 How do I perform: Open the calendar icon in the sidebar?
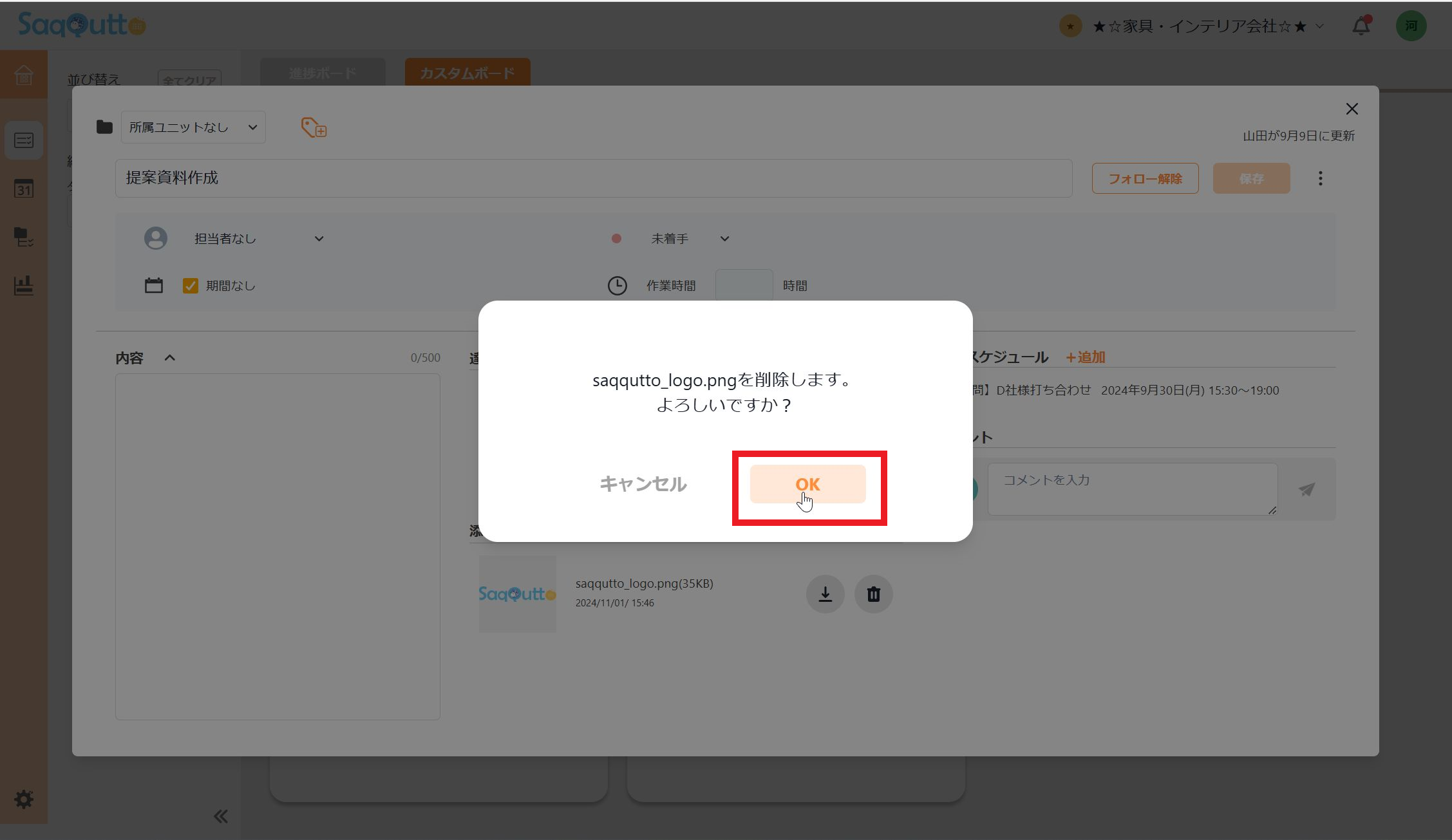click(24, 189)
